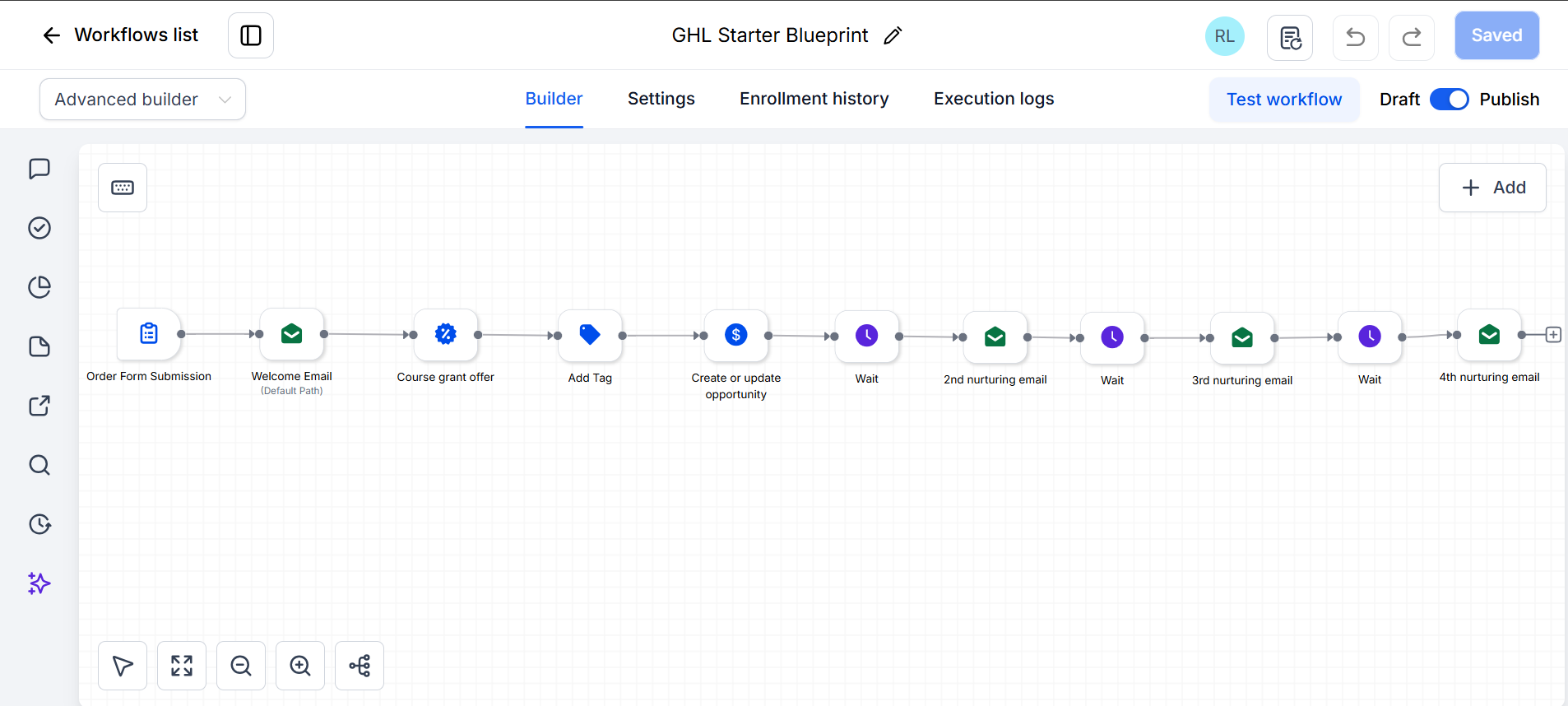The width and height of the screenshot is (1568, 706).
Task: Select the 4th nurturing email node
Action: click(1489, 334)
